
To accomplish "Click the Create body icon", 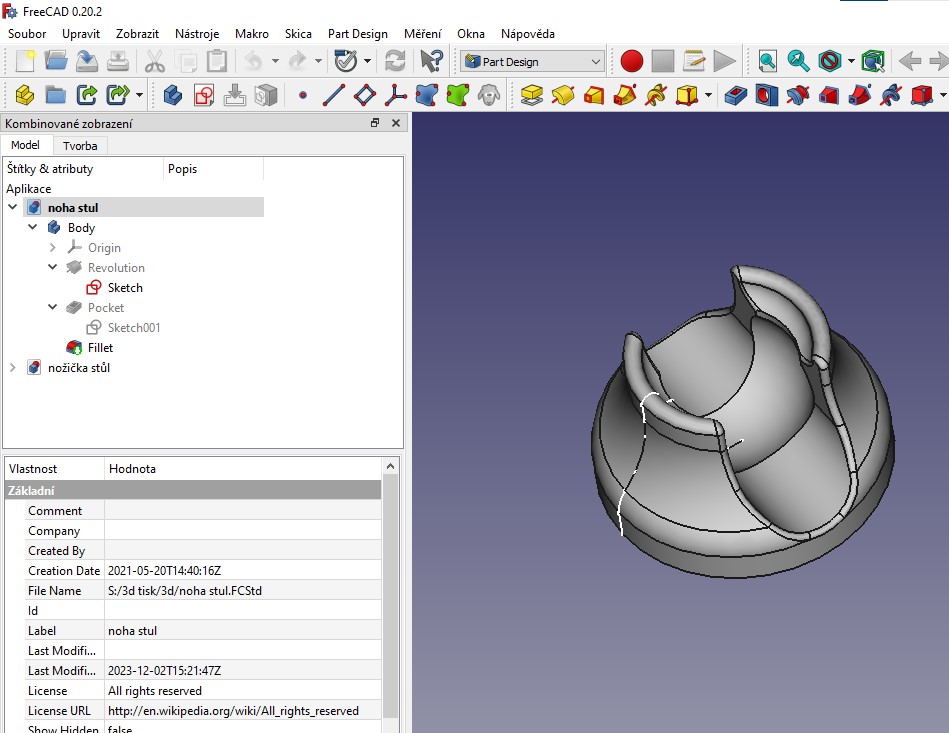I will pos(173,95).
